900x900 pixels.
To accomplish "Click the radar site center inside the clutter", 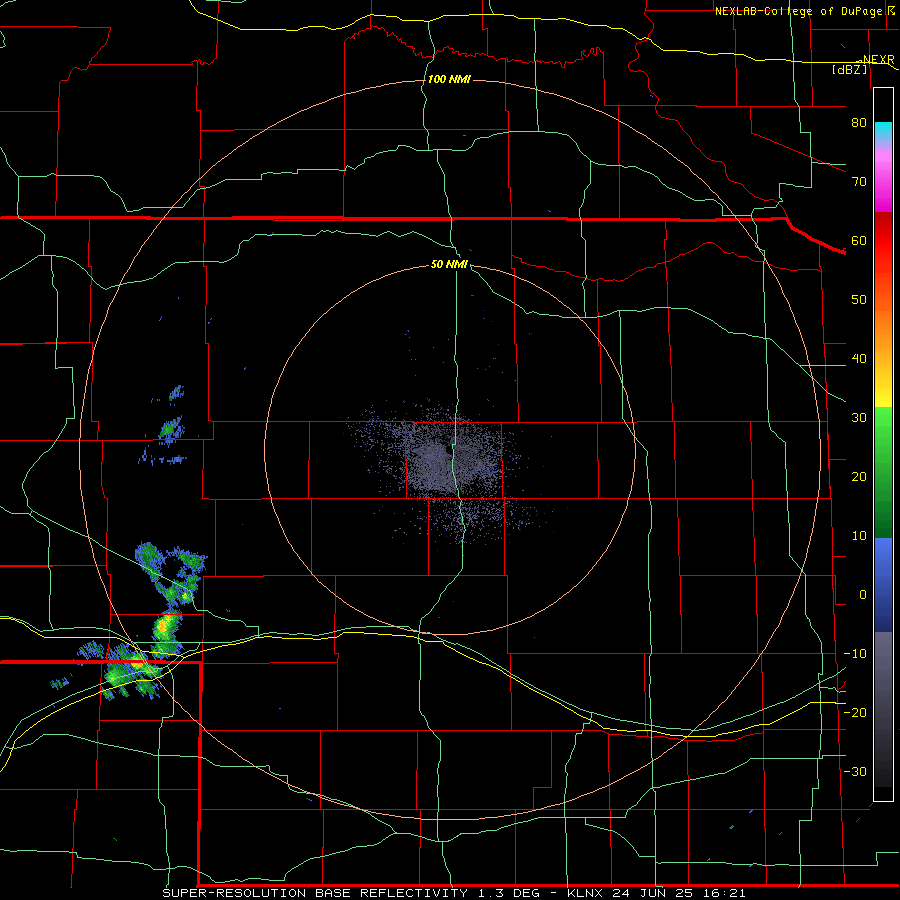I will coord(448,452).
